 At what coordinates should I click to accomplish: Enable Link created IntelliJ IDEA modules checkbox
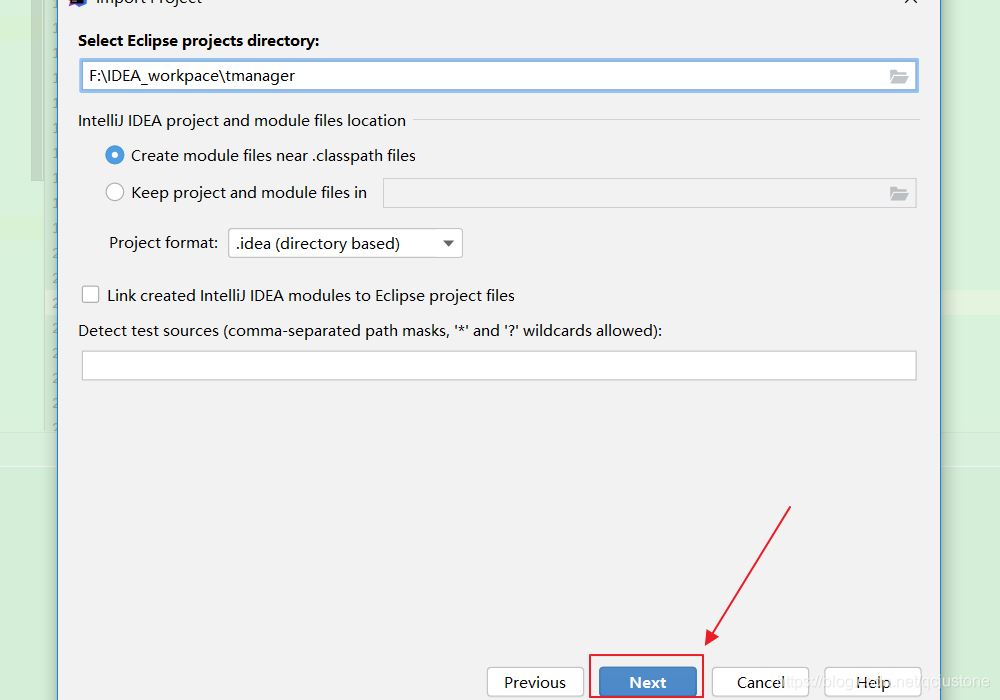tap(91, 295)
